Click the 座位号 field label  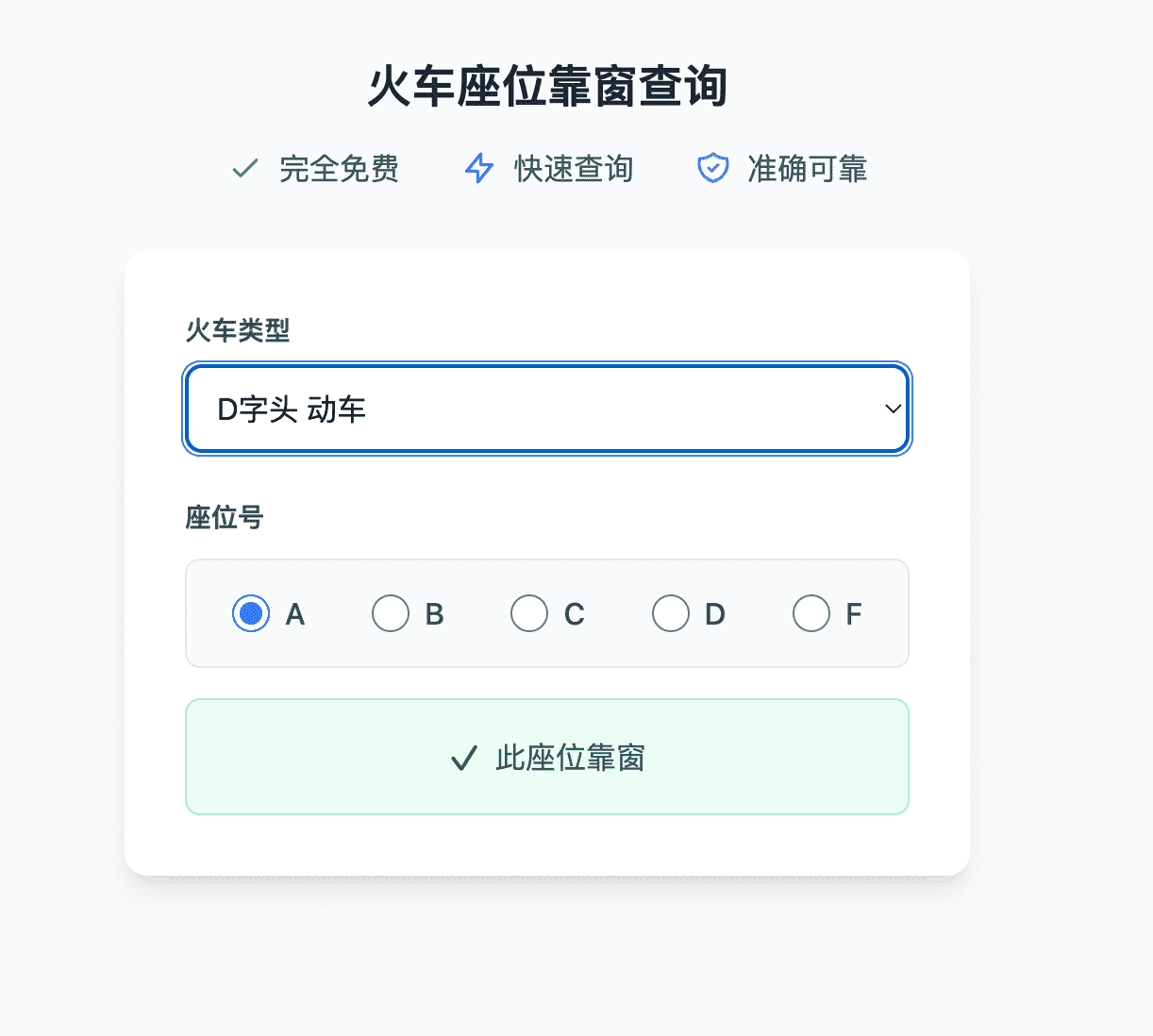pos(225,518)
